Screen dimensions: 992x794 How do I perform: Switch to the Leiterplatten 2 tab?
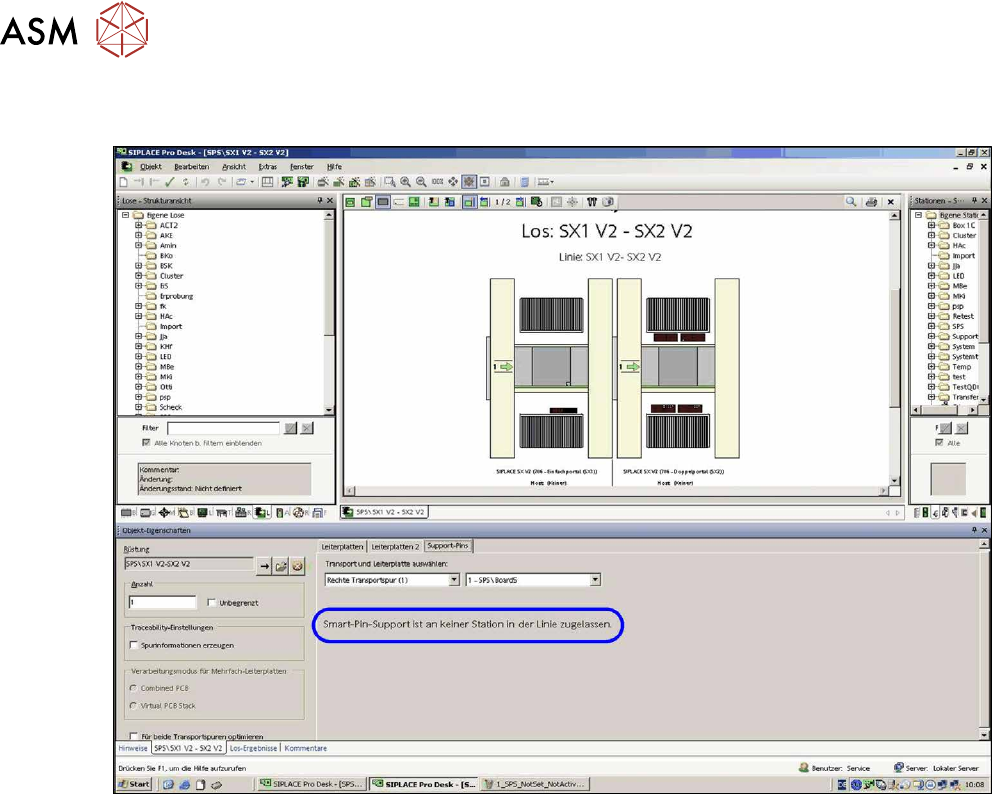tap(395, 547)
